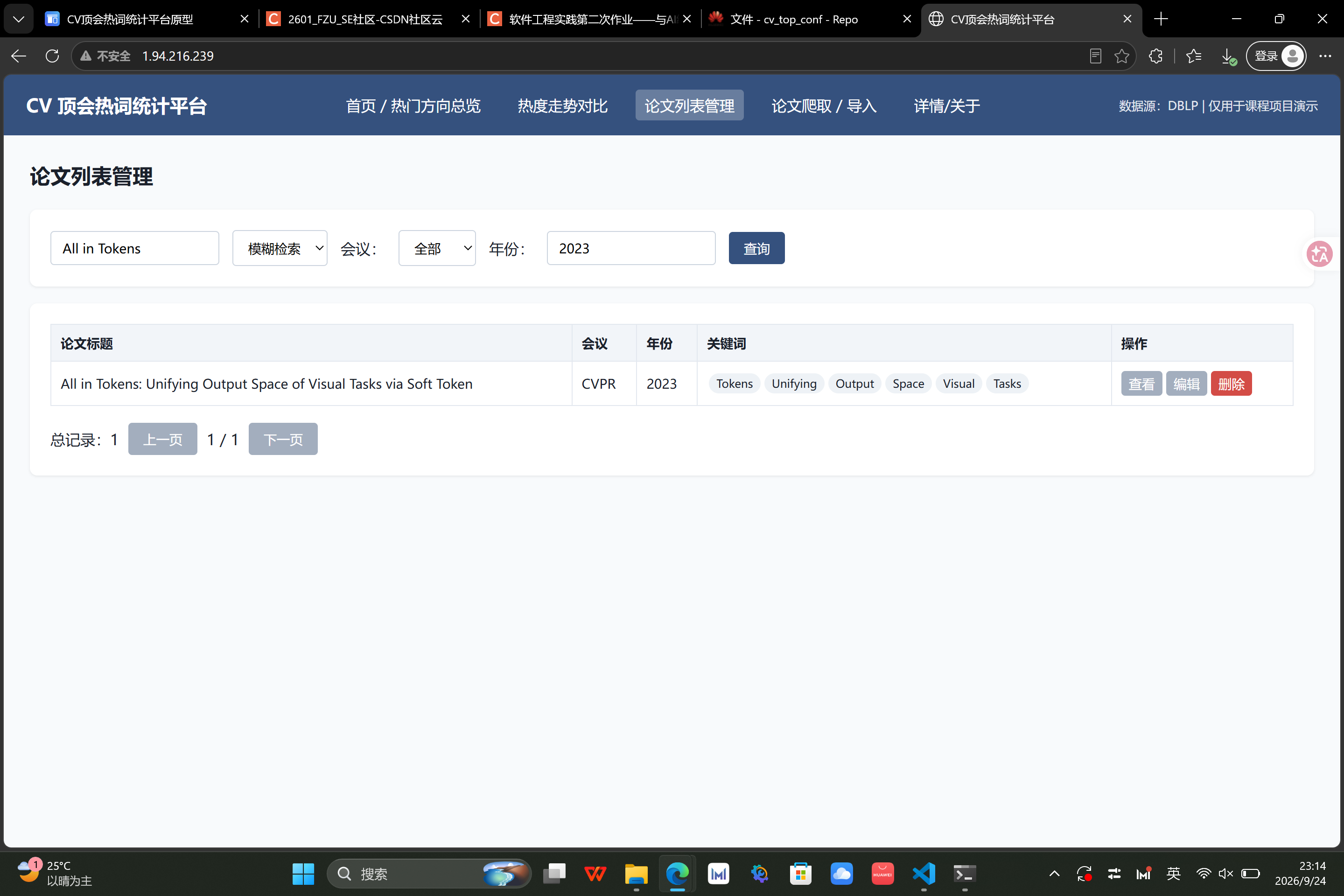
Task: Open reading view icon in address bar
Action: (1095, 56)
